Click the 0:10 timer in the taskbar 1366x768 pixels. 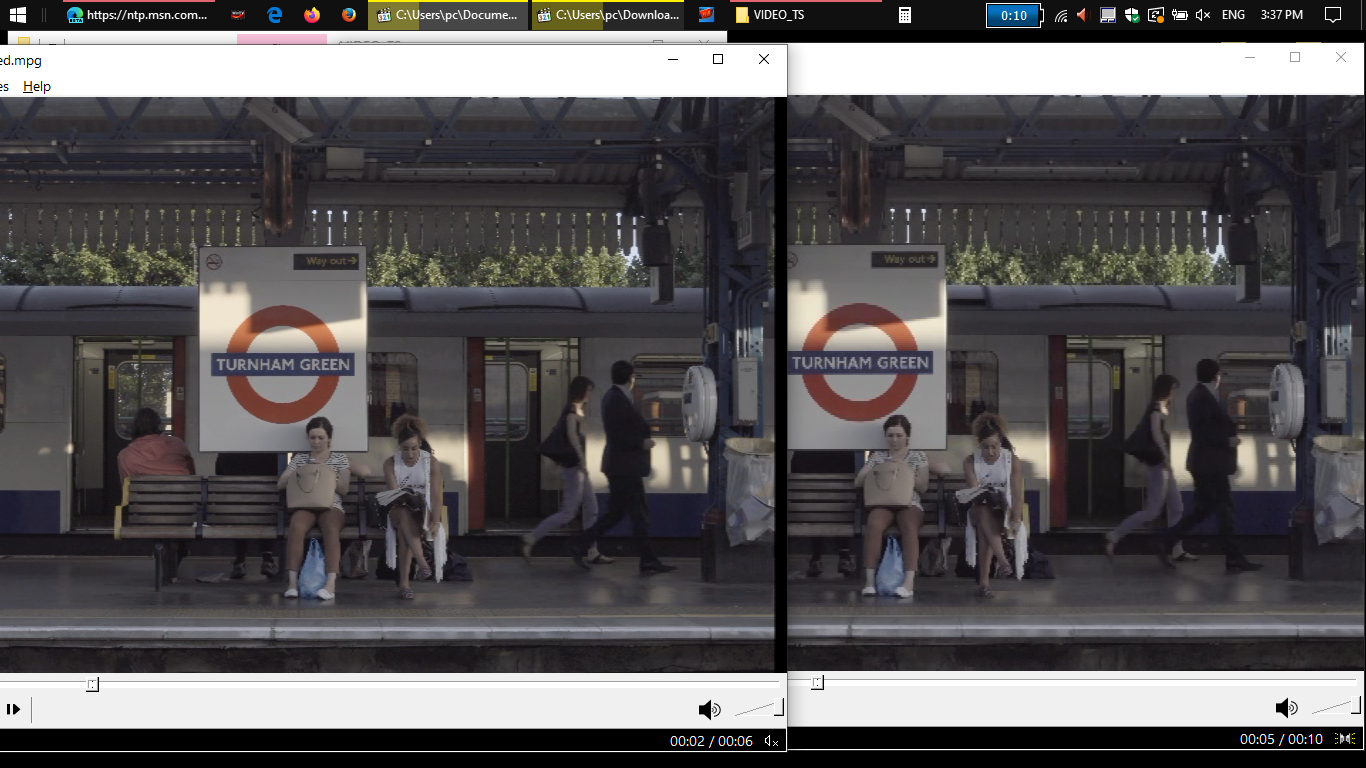[1013, 15]
